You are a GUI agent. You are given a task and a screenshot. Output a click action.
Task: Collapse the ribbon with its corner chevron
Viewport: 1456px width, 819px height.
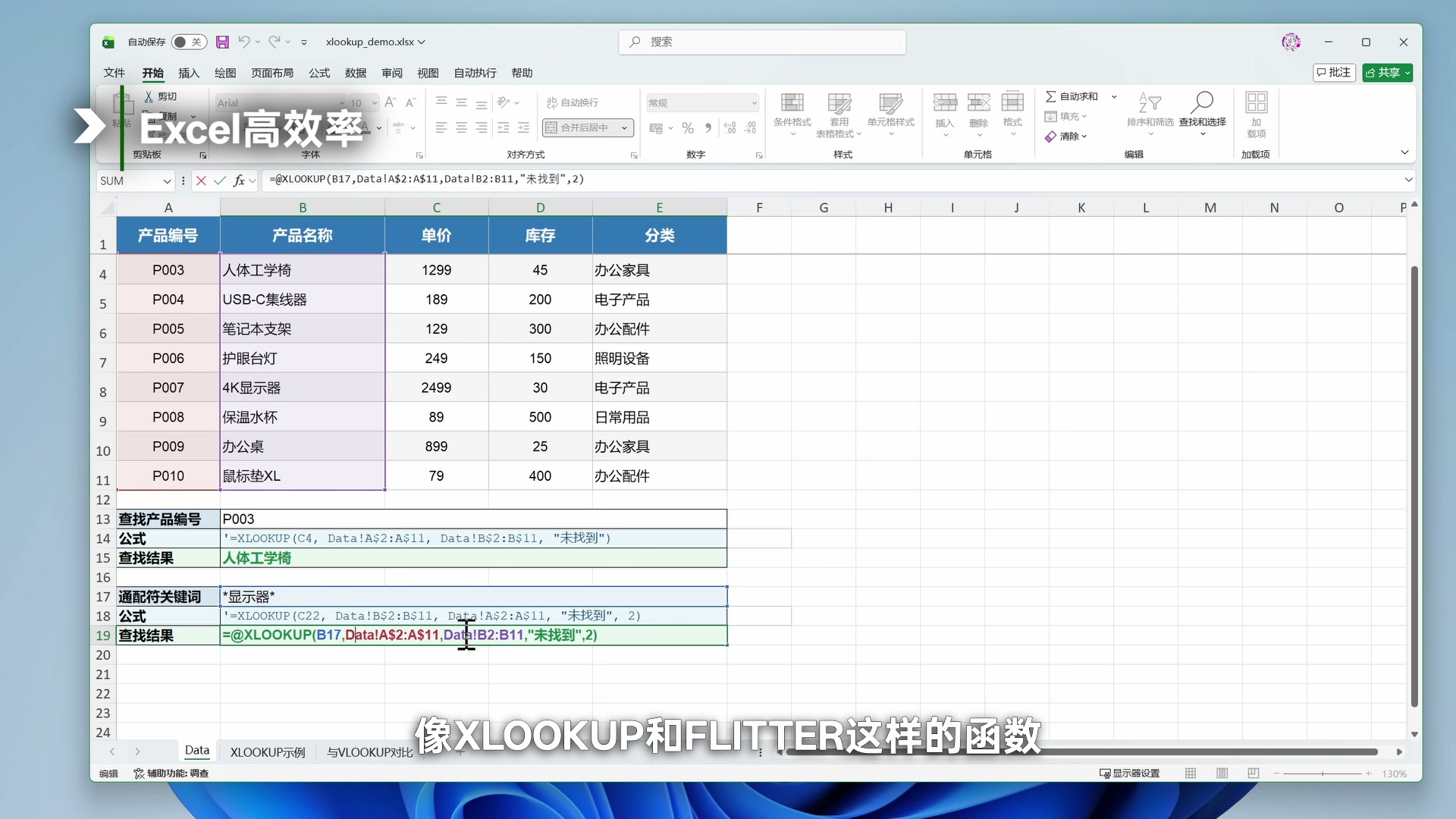(1404, 153)
